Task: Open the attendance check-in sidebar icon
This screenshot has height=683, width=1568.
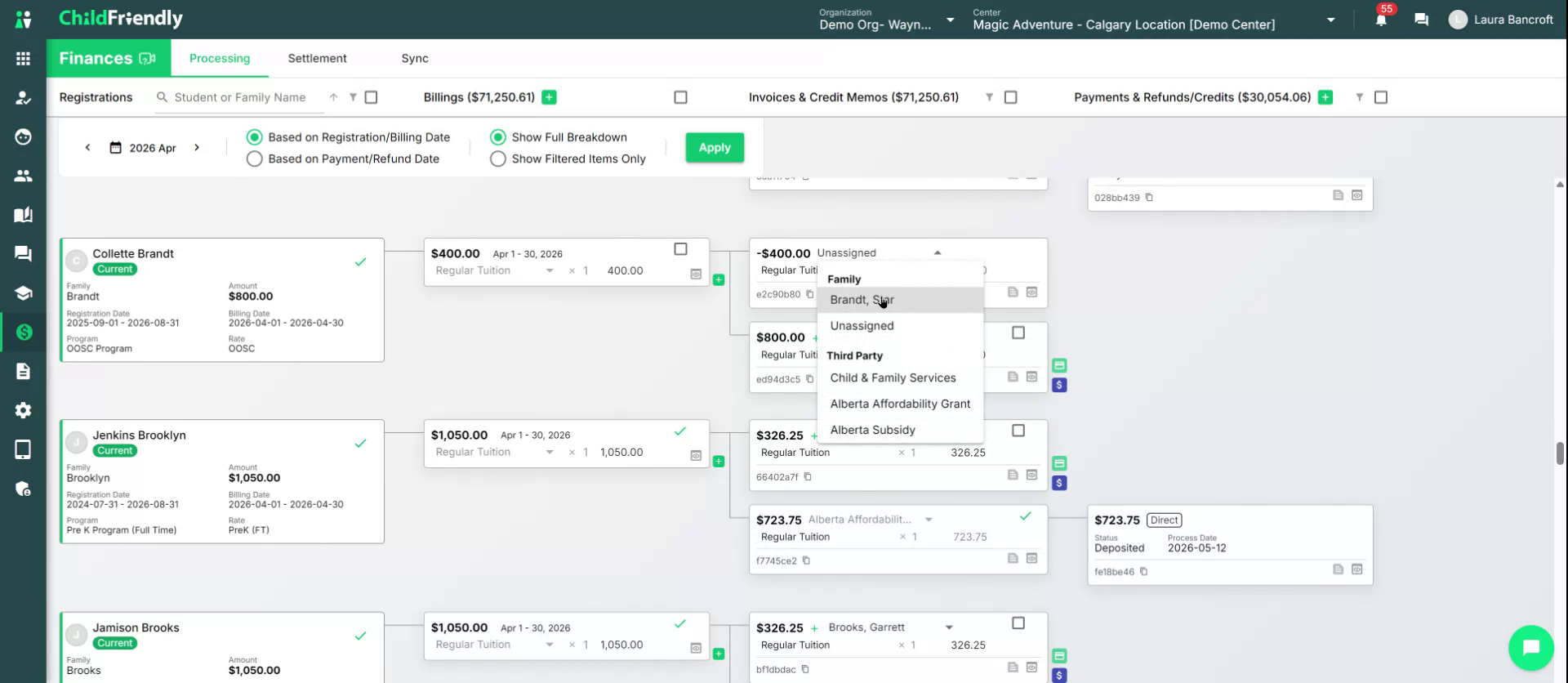Action: [x=23, y=98]
